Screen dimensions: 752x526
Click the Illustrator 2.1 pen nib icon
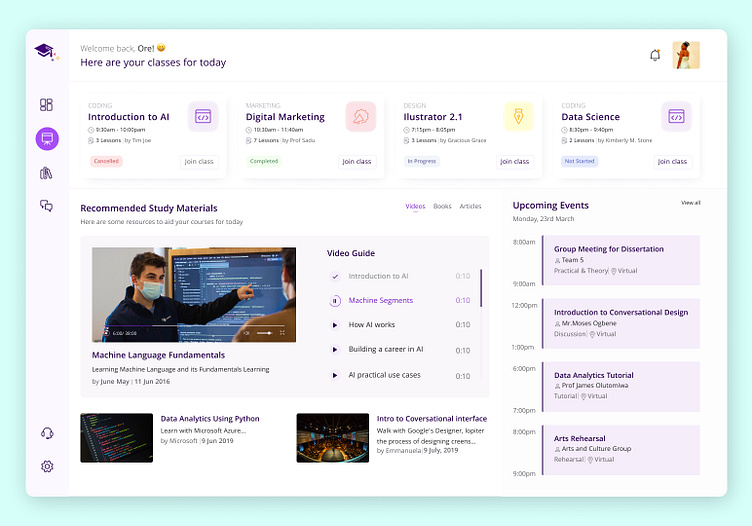click(518, 117)
